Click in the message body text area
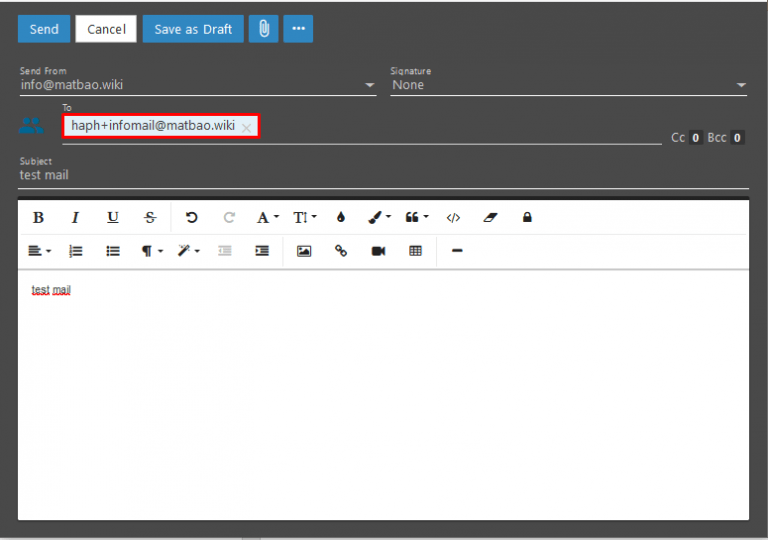 point(384,395)
